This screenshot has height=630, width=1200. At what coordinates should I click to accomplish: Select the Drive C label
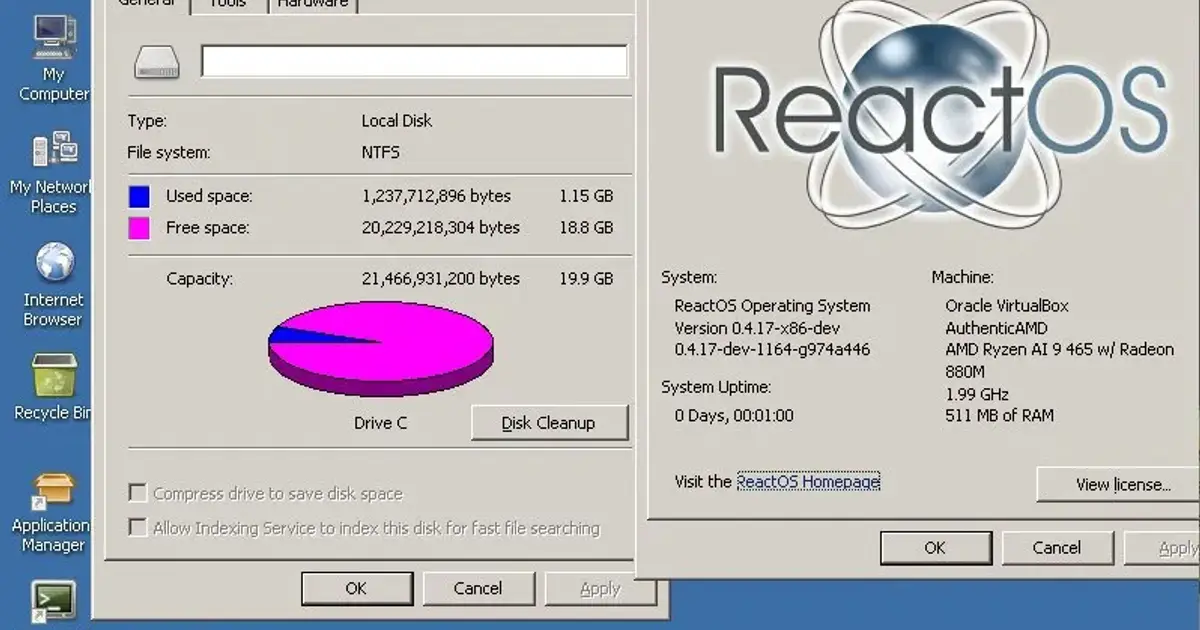(381, 423)
